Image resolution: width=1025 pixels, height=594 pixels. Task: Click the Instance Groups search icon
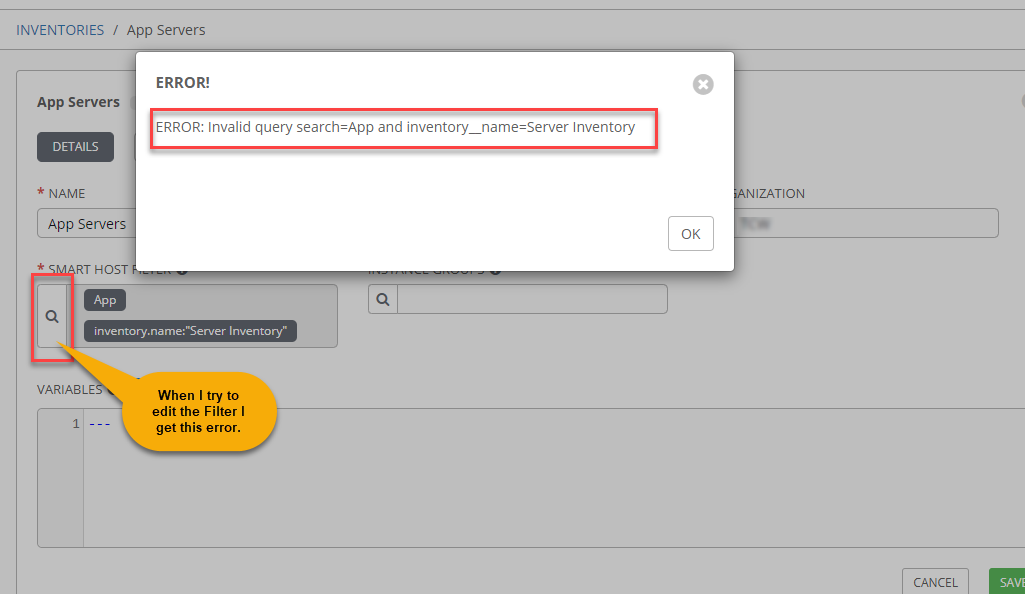[x=383, y=299]
